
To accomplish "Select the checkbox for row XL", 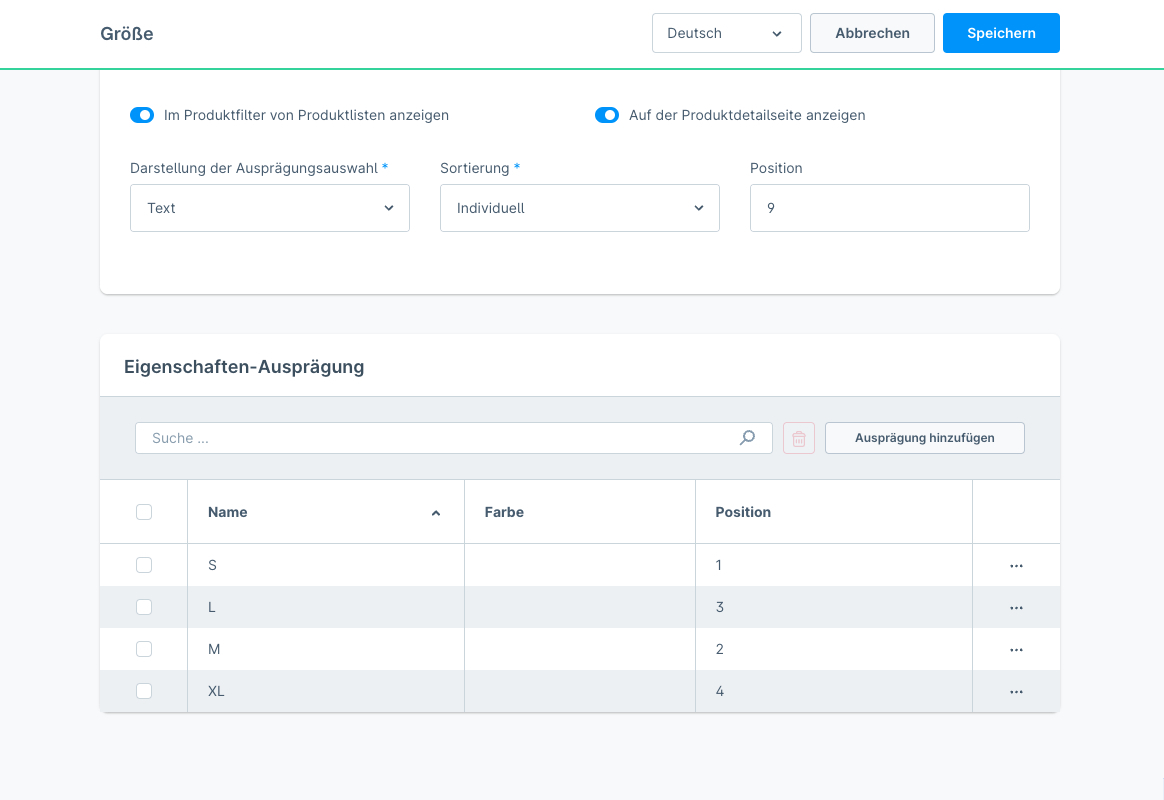I will [144, 691].
